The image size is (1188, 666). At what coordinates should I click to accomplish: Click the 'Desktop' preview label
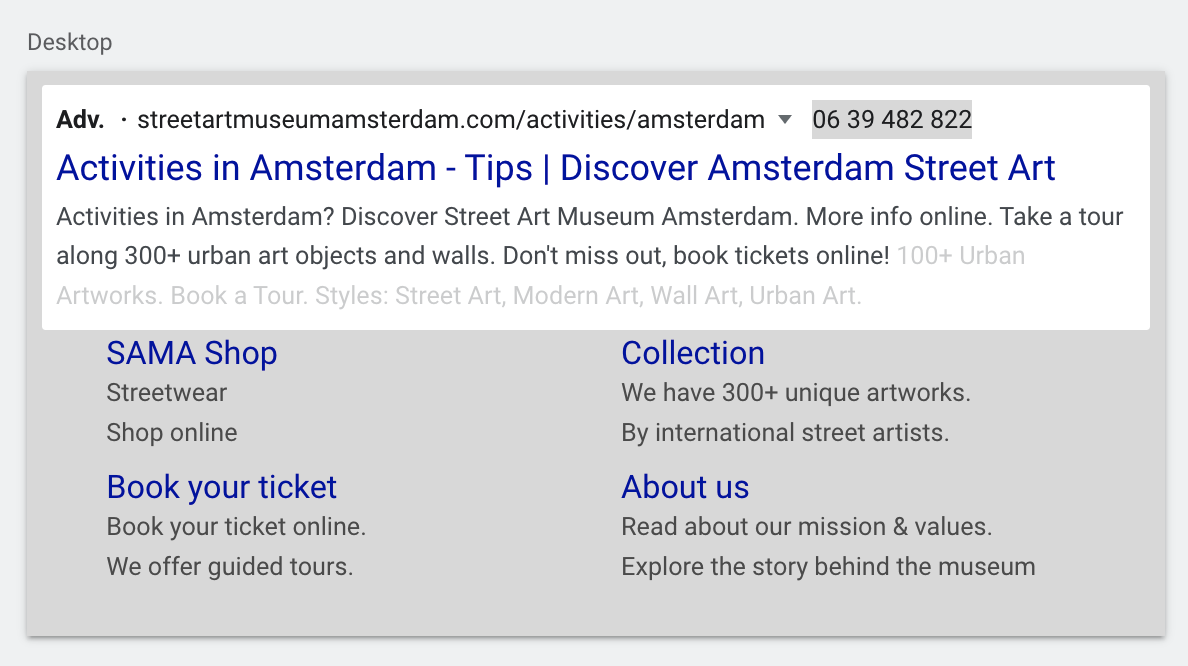pos(70,42)
